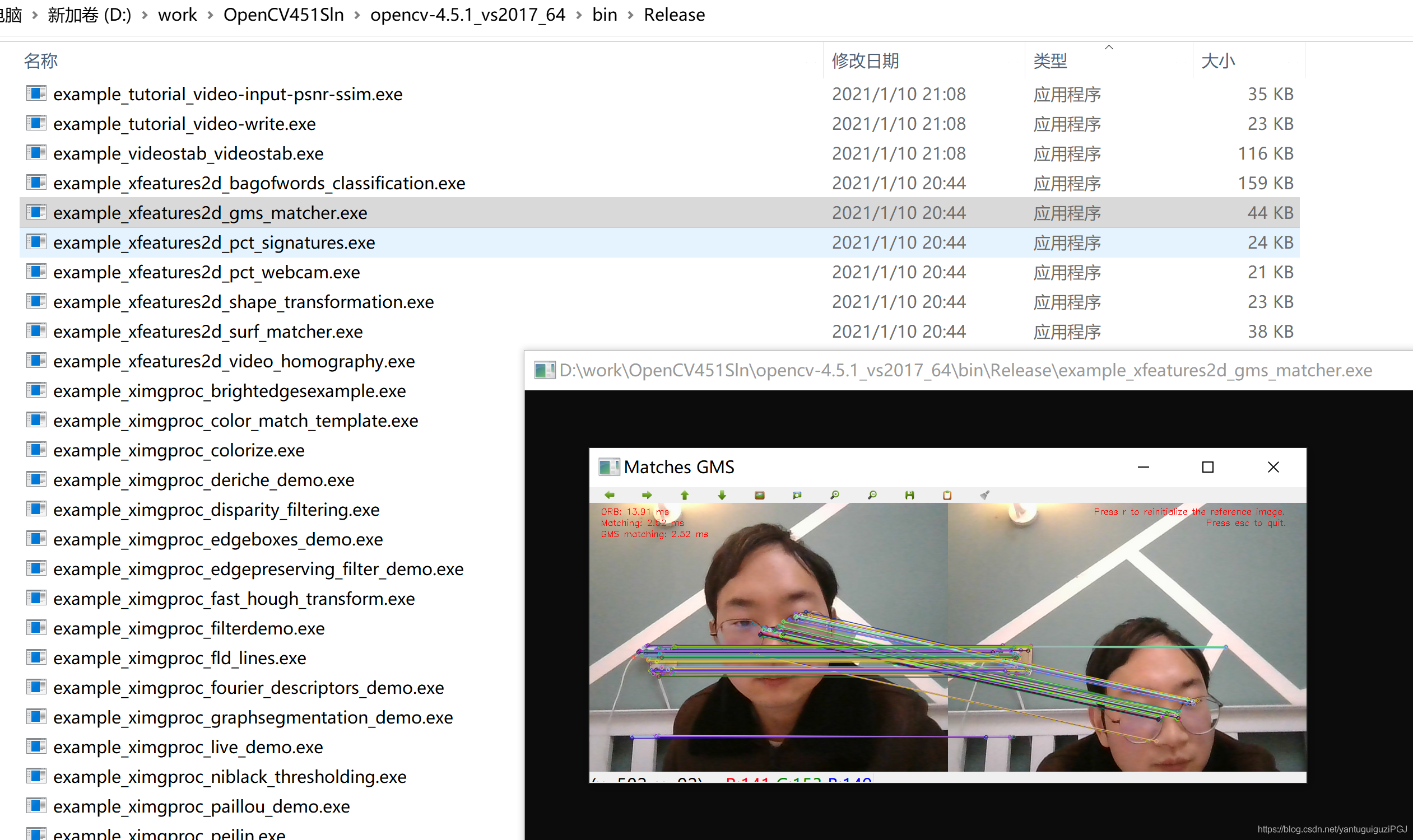Sort files by the 大小 column
This screenshot has width=1413, height=840.
[1219, 60]
